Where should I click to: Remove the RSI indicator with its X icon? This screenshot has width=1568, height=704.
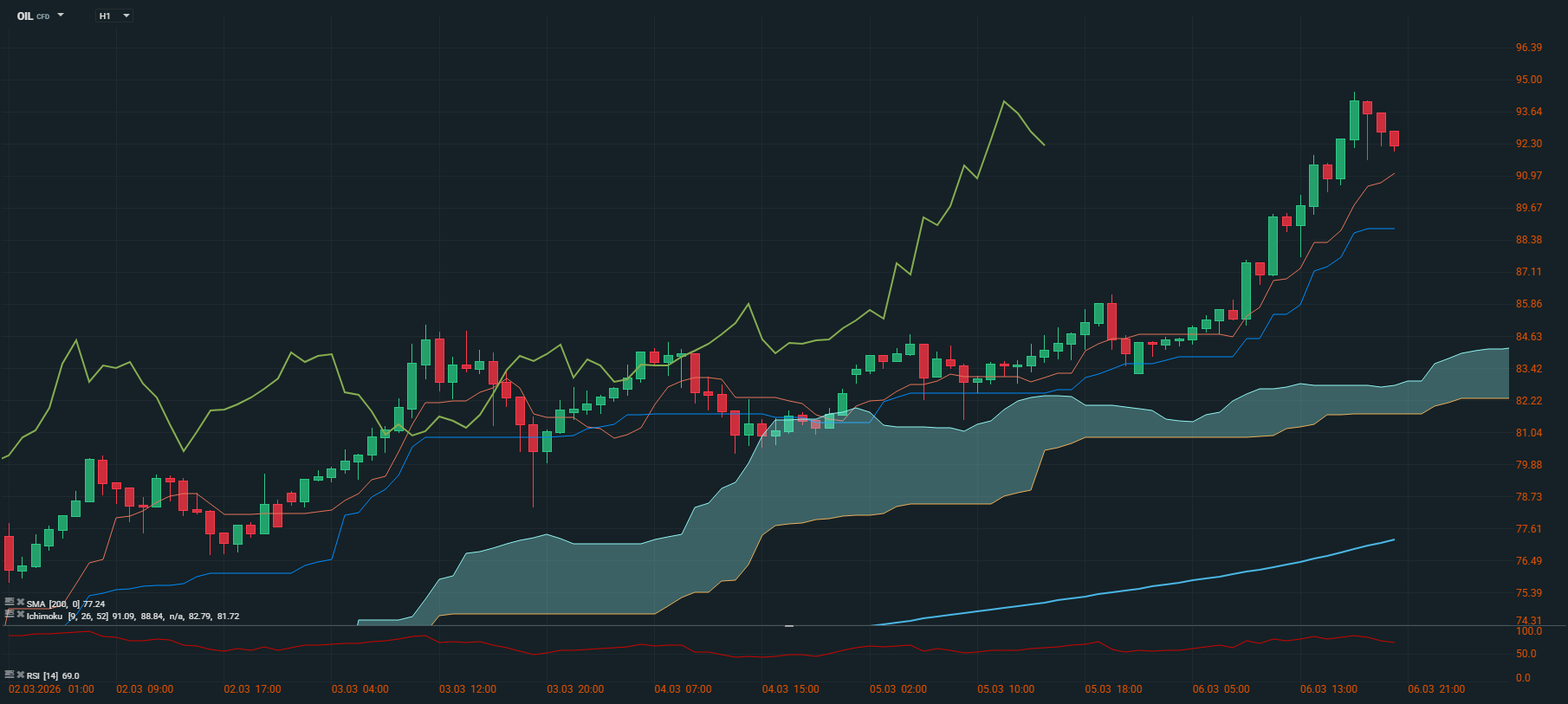[x=20, y=674]
